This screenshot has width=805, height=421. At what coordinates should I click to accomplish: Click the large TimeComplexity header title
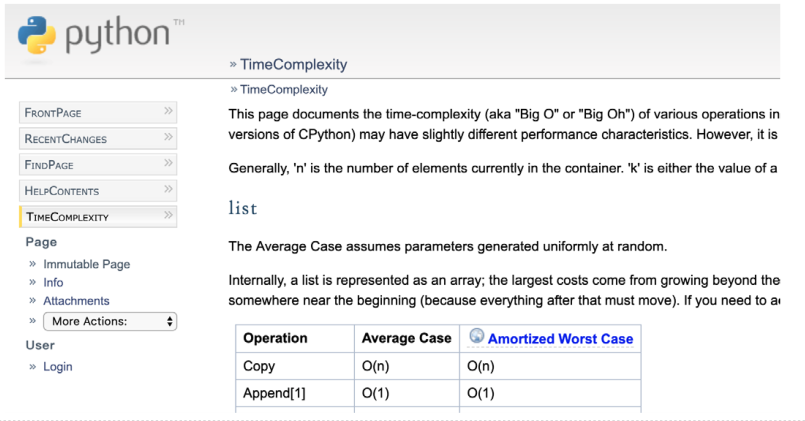(x=294, y=65)
